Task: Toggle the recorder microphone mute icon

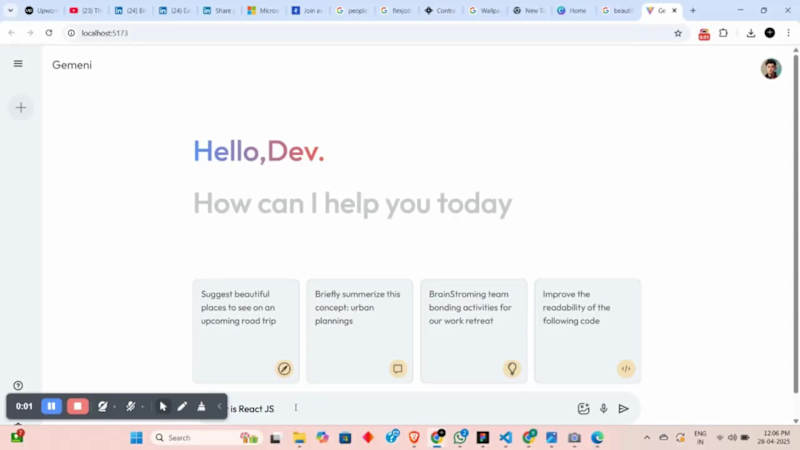Action: point(131,406)
